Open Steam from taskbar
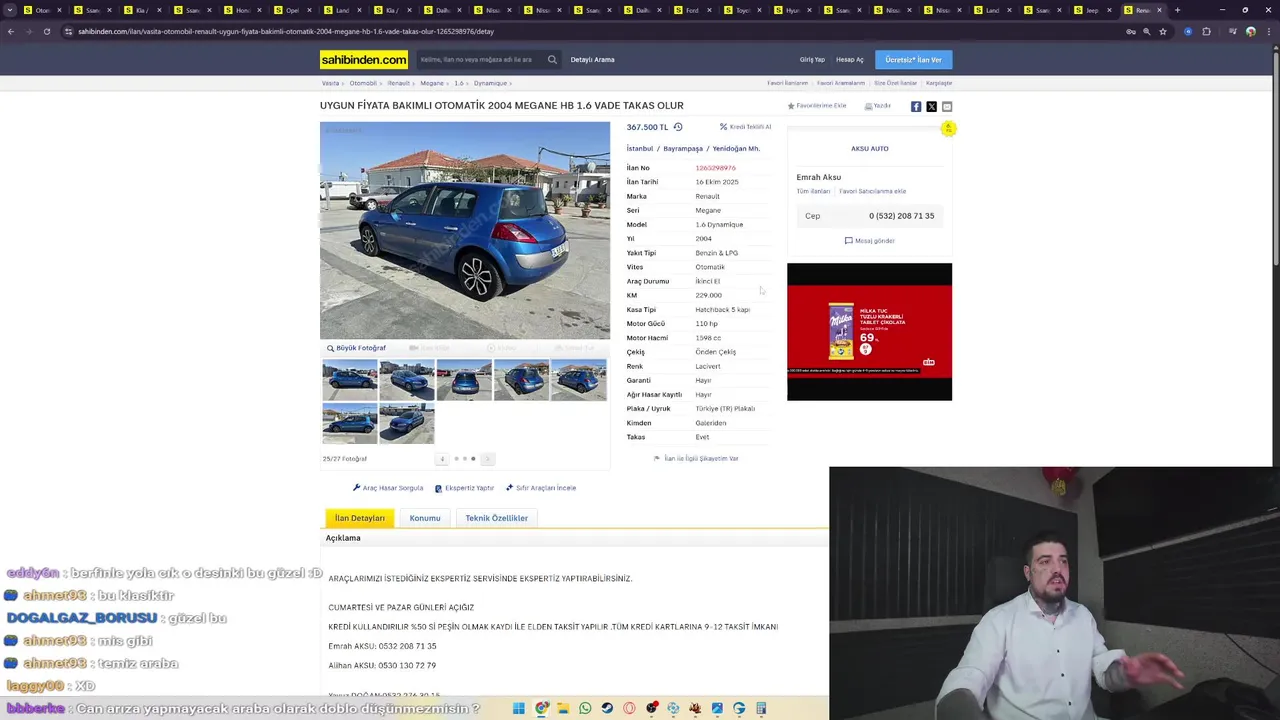The height and width of the screenshot is (720, 1280). (607, 708)
